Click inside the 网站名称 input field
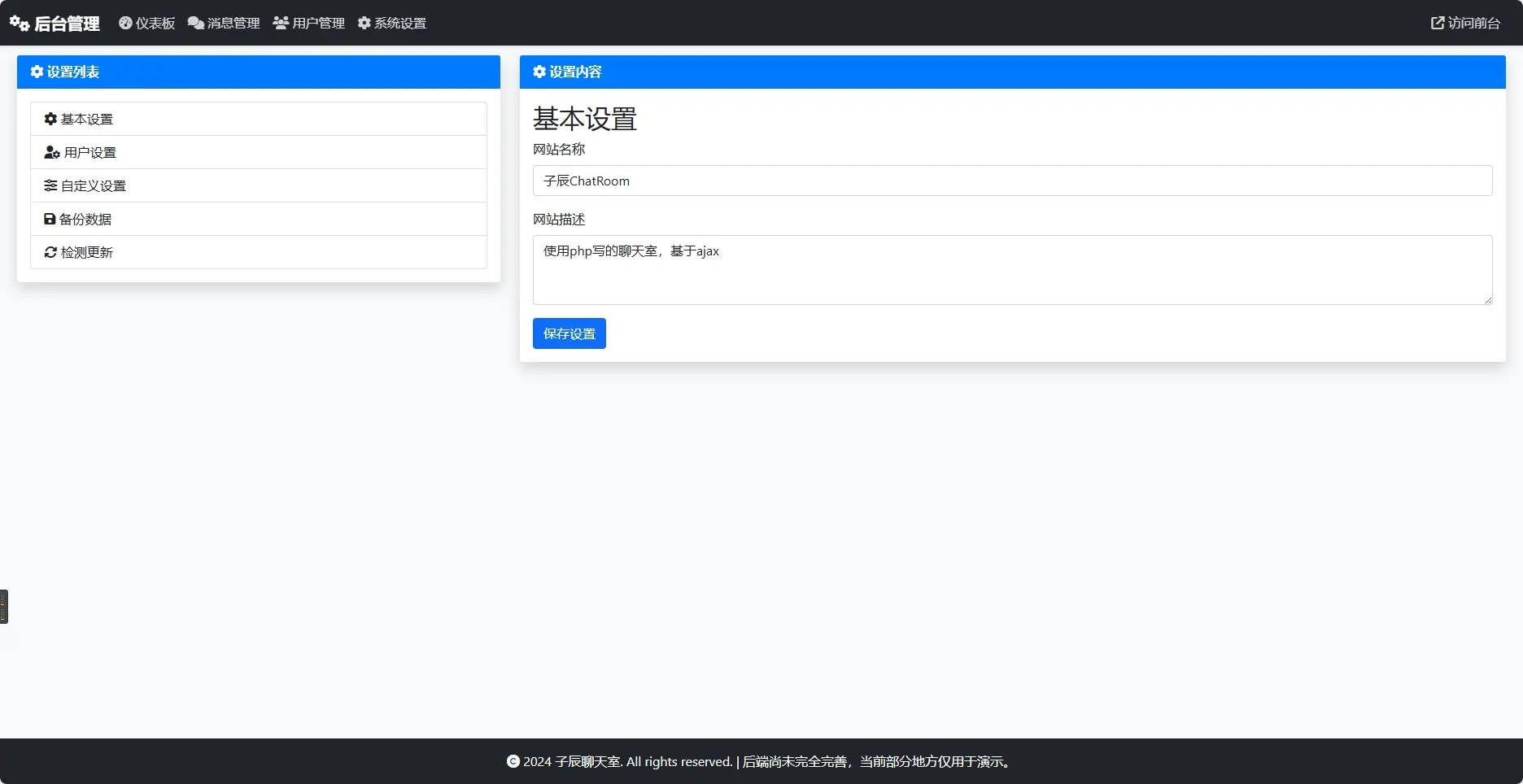This screenshot has height=784, width=1523. pyautogui.click(x=1011, y=181)
